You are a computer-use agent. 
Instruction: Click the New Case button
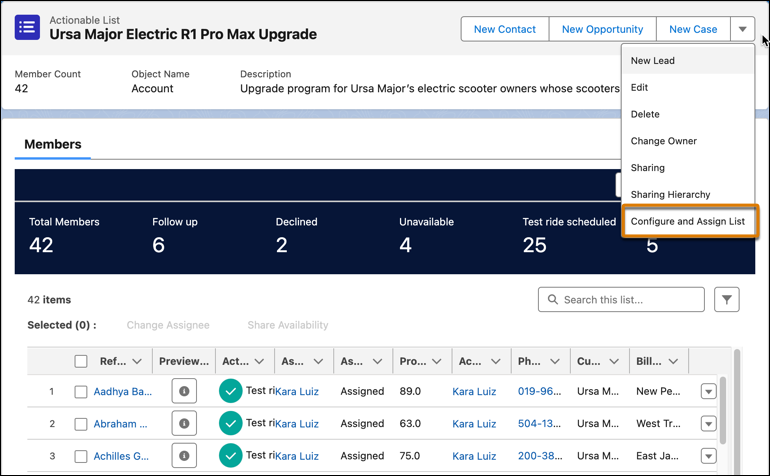click(x=693, y=29)
